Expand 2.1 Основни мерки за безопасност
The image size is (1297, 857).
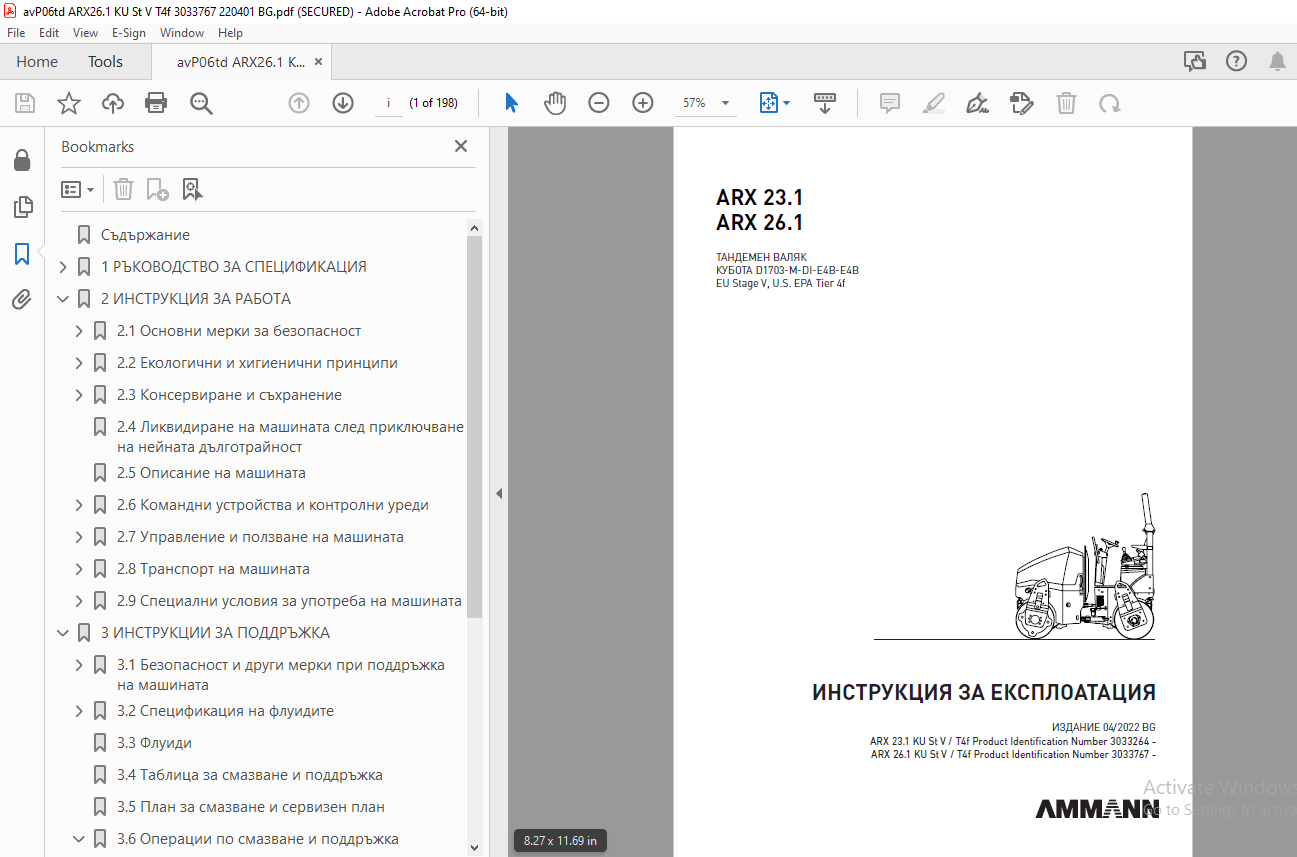click(x=79, y=331)
